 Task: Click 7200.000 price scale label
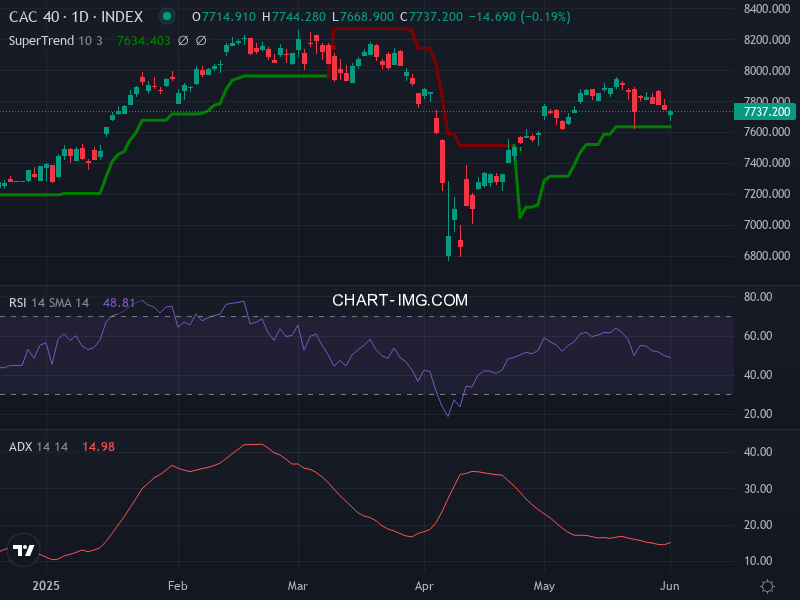coord(767,194)
